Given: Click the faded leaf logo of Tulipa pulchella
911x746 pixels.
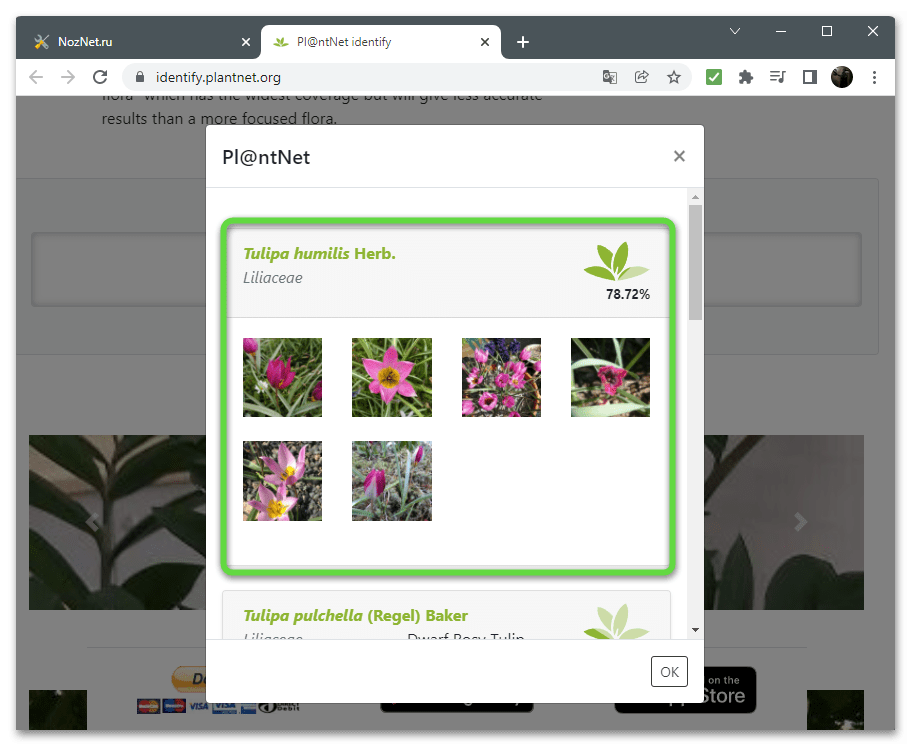Looking at the screenshot, I should (616, 621).
